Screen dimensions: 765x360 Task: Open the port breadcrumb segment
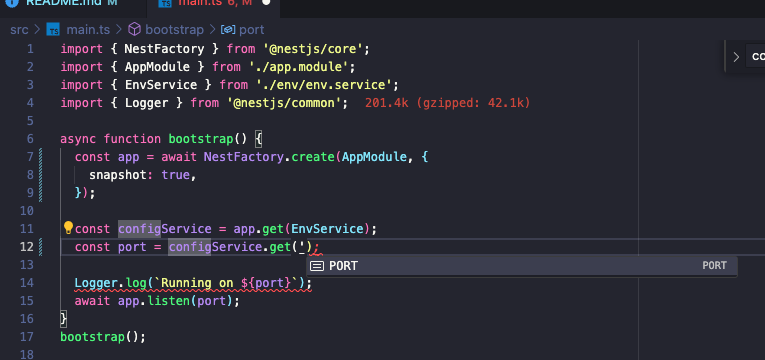[x=252, y=30]
